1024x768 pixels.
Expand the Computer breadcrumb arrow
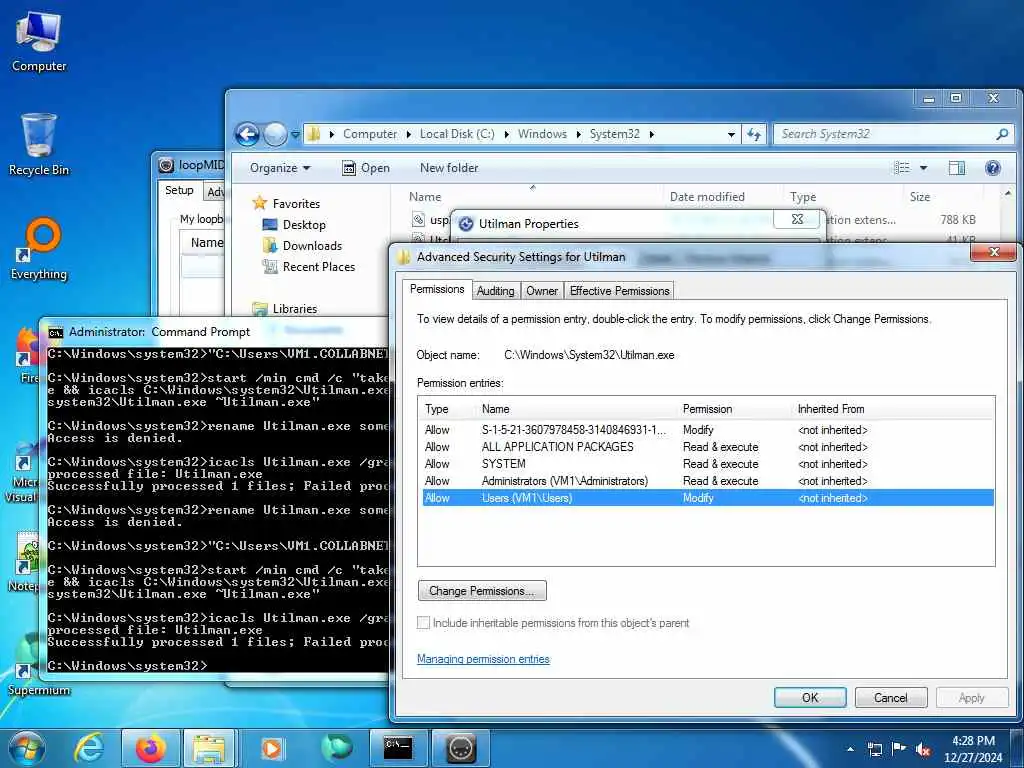pos(408,134)
